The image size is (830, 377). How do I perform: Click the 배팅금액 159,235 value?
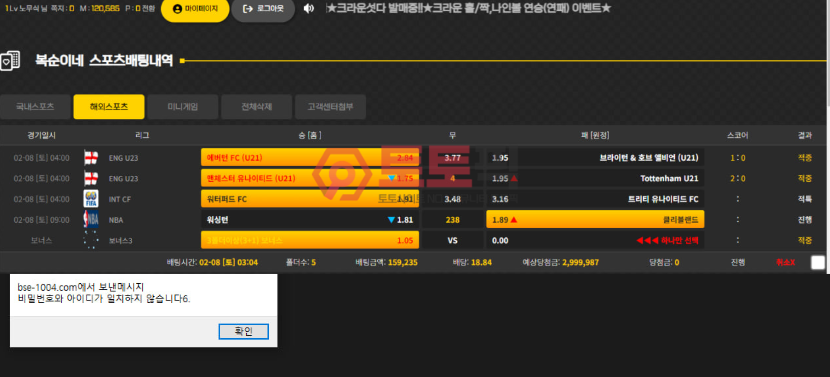click(403, 262)
